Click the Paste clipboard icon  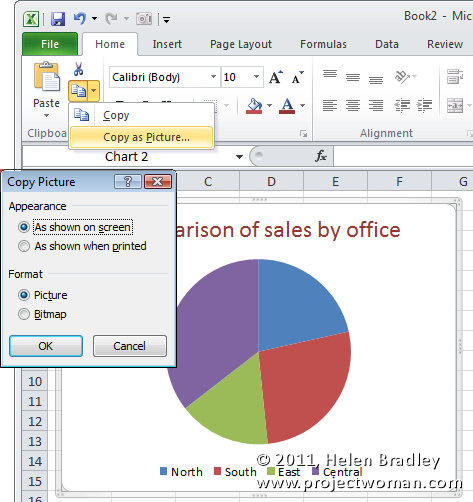(x=47, y=76)
